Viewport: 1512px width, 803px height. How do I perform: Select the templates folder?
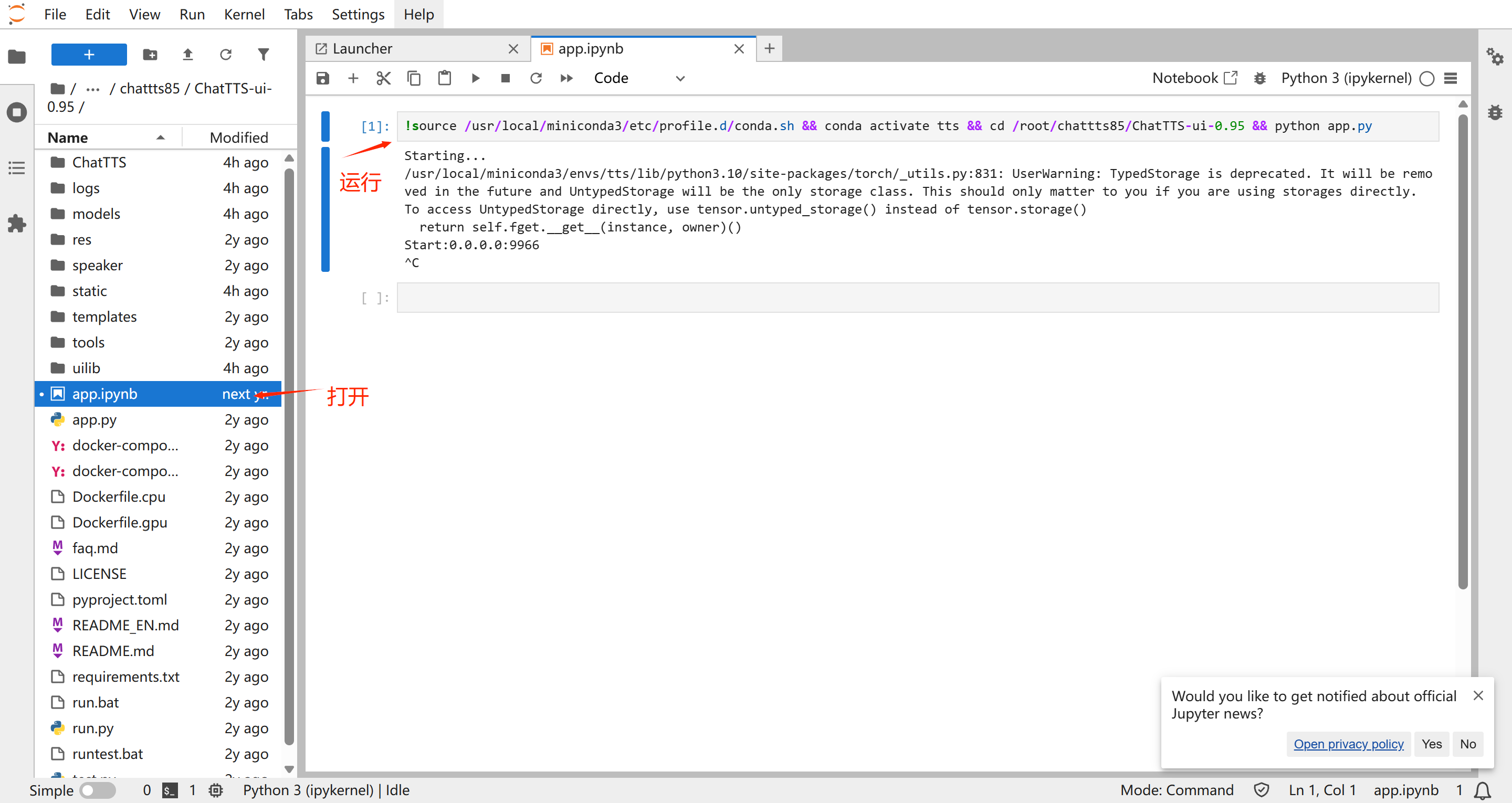[x=158, y=317]
